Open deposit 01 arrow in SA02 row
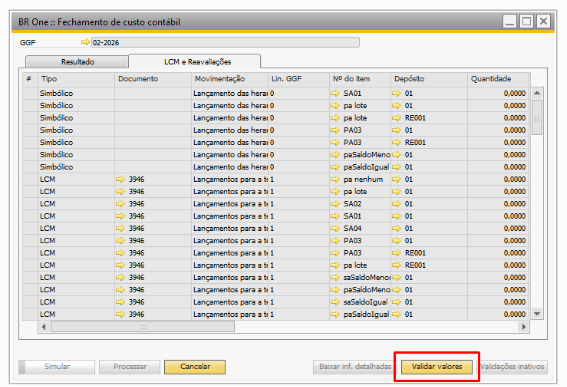This screenshot has width=567, height=387. [x=397, y=204]
